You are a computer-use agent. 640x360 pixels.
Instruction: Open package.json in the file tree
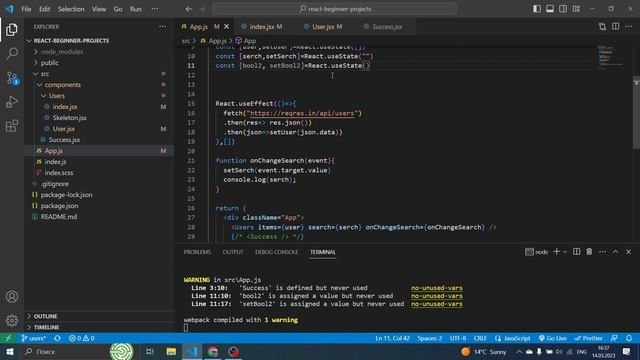60,206
